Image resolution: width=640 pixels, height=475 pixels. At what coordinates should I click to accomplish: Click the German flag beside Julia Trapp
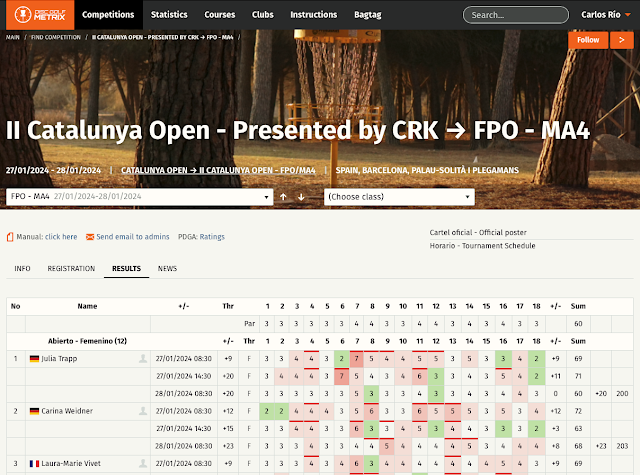tap(34, 359)
